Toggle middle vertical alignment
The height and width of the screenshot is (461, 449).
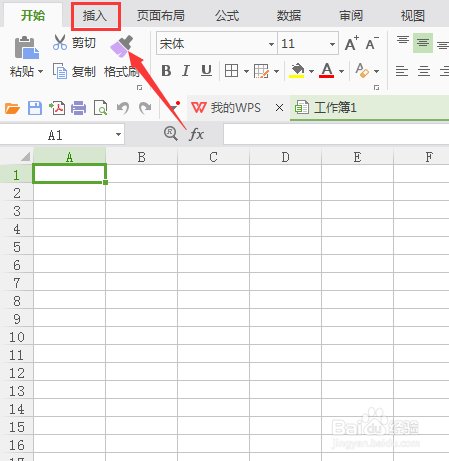[423, 43]
